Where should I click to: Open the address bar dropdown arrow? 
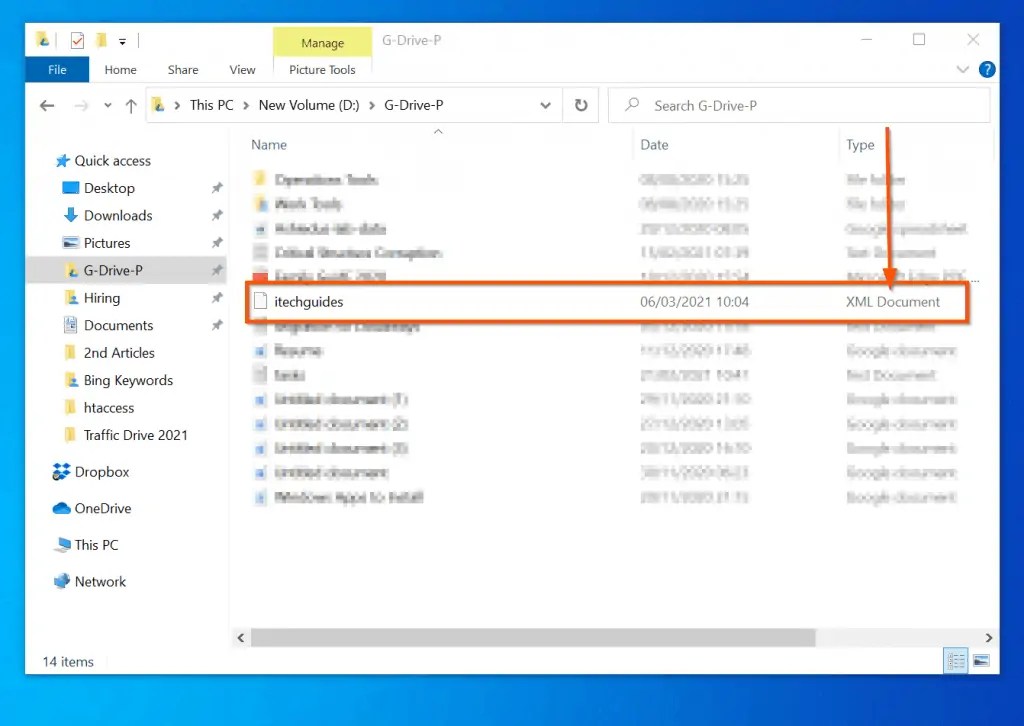546,105
